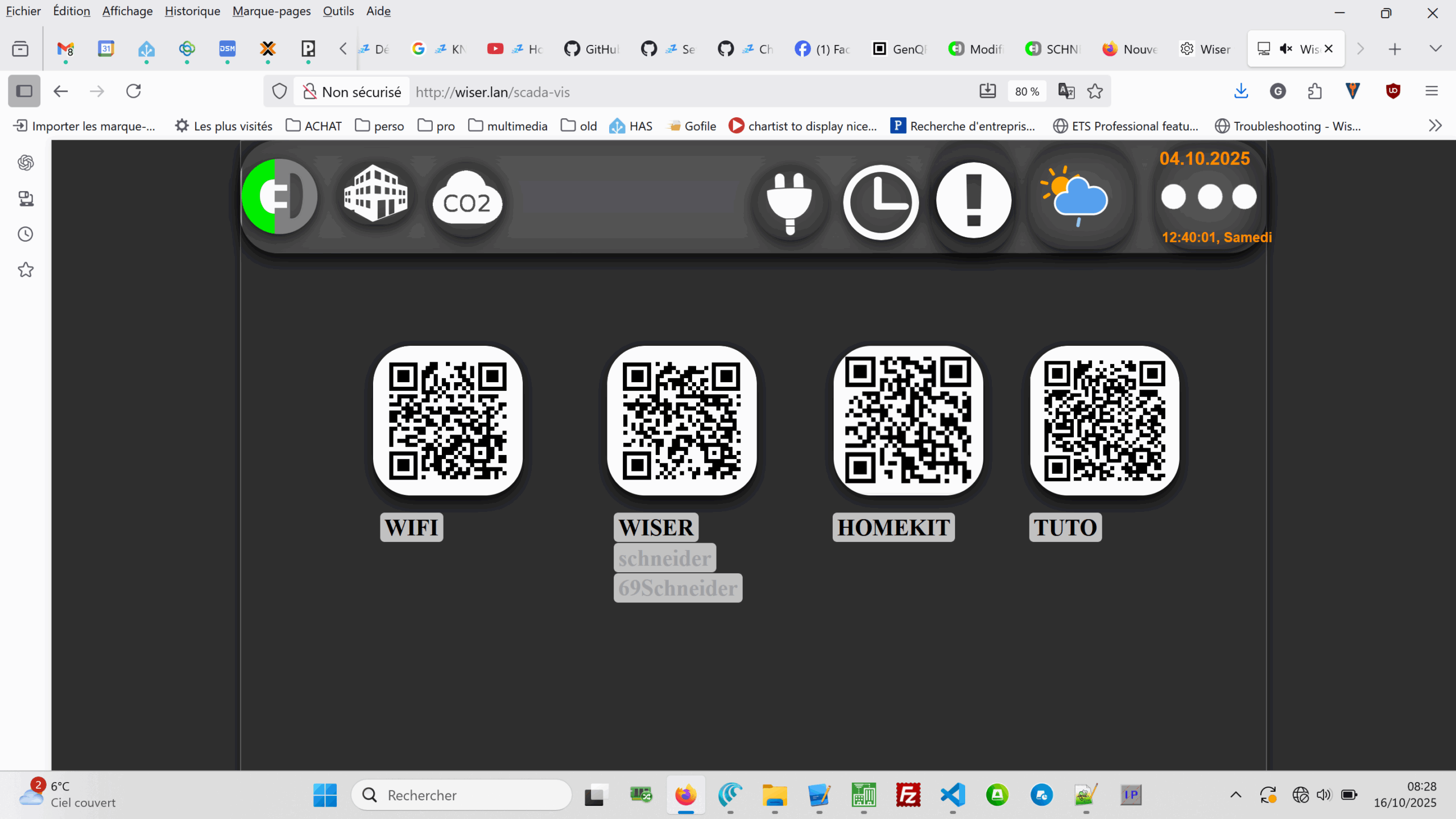Click the 80 % zoom level indicator

click(x=1027, y=92)
